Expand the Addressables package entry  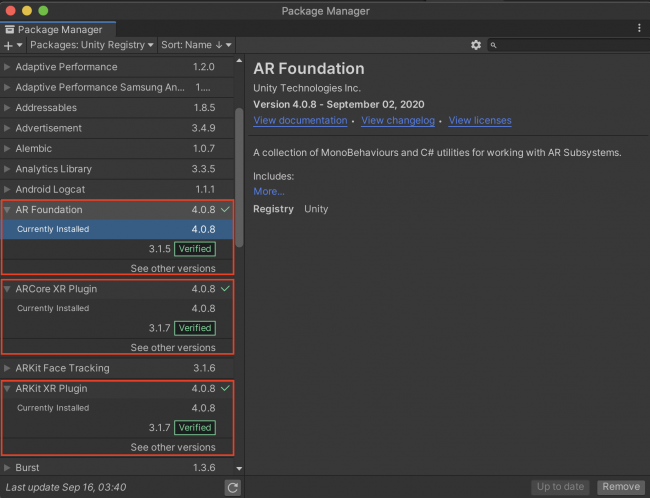8,108
